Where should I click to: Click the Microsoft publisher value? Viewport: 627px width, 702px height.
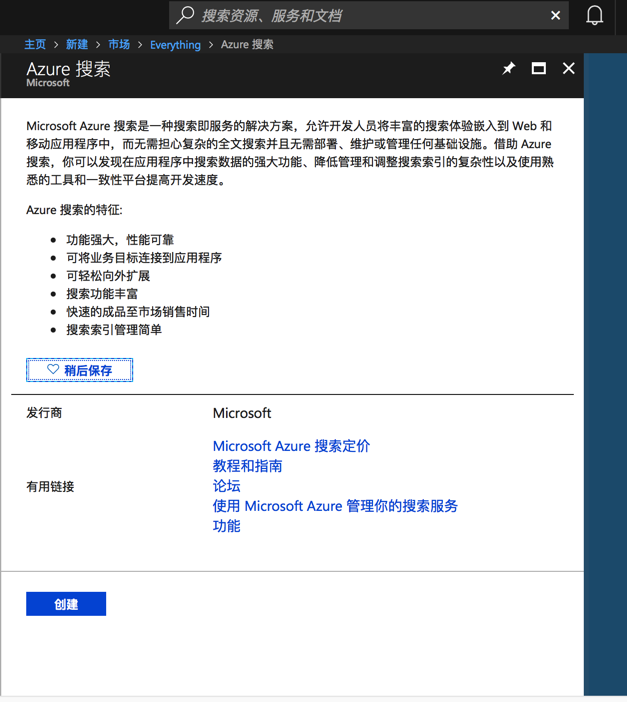click(x=242, y=413)
